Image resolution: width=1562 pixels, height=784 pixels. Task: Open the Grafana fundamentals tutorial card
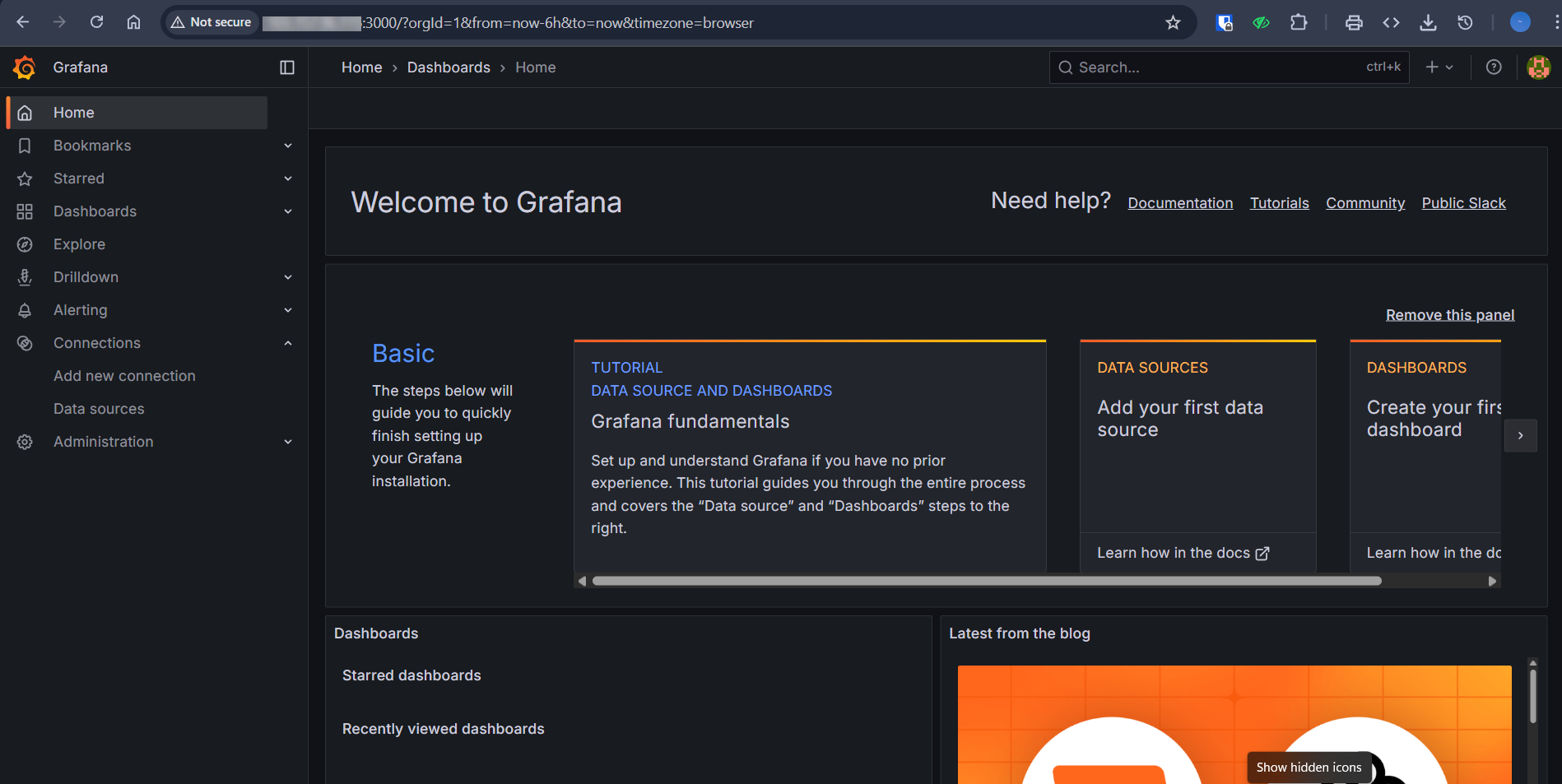tap(810, 456)
